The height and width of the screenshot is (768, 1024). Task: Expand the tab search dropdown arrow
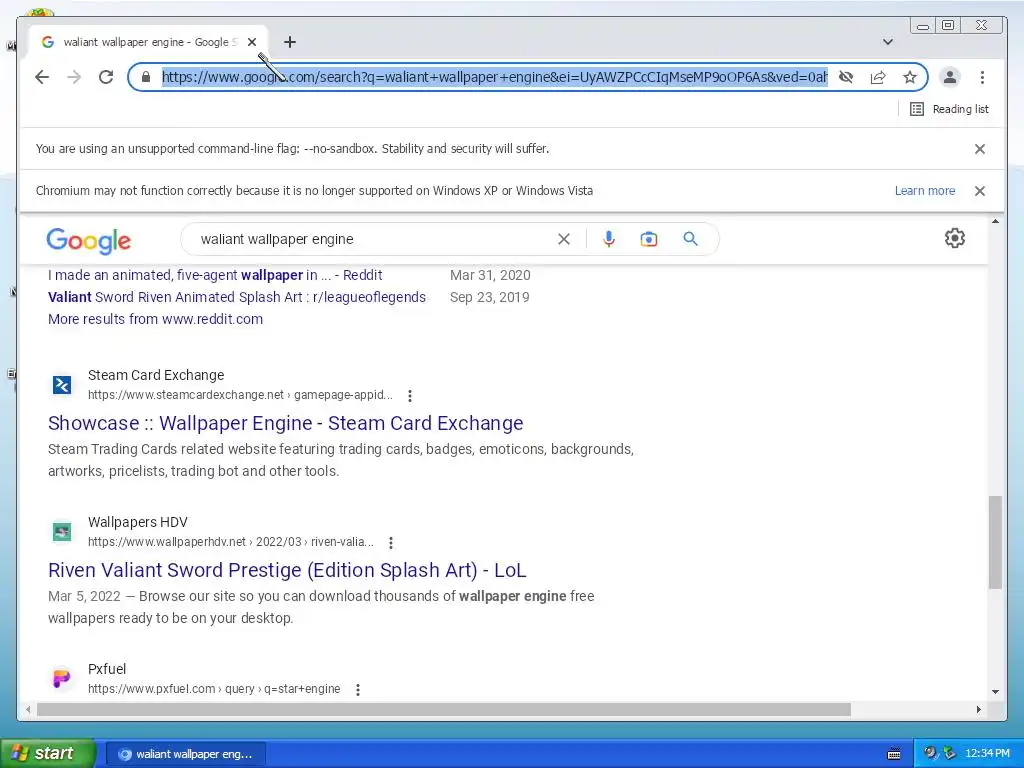(888, 42)
